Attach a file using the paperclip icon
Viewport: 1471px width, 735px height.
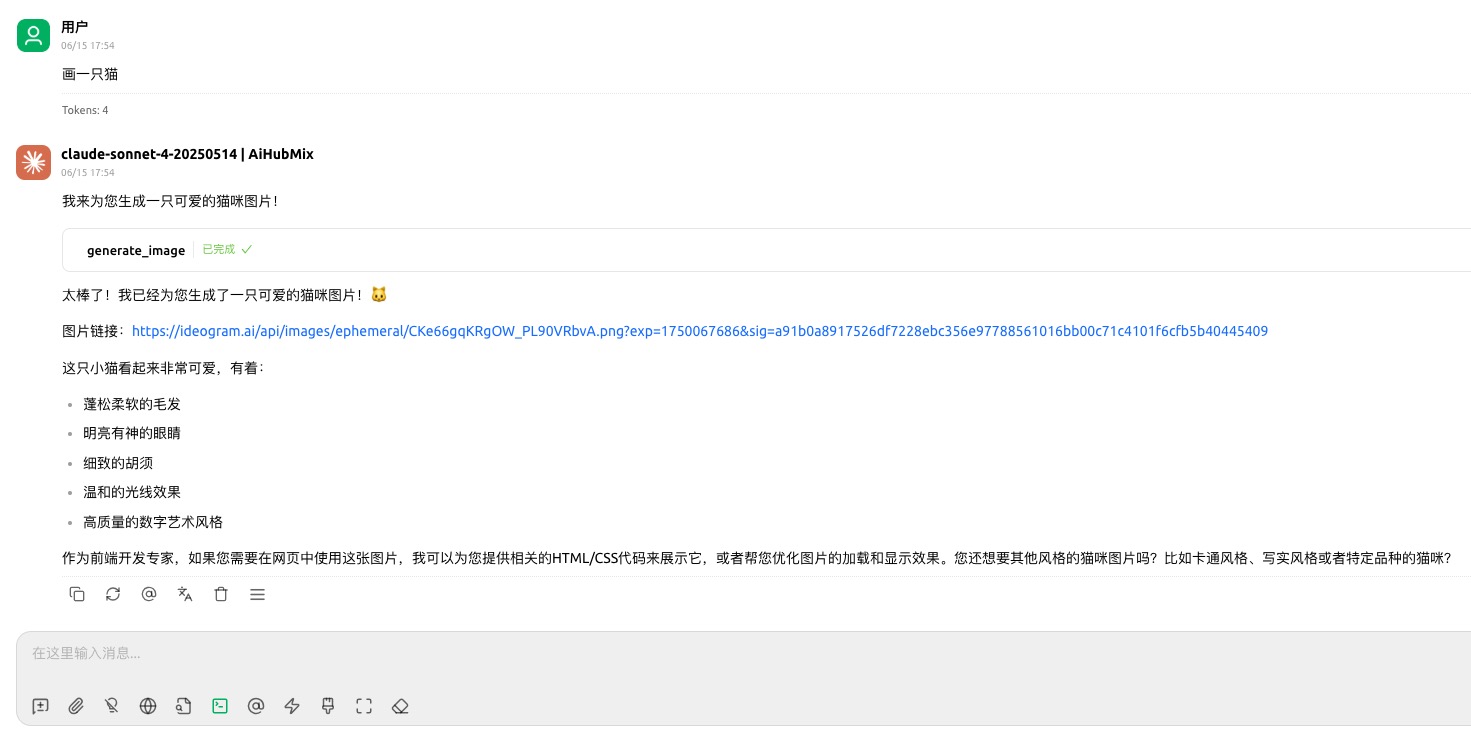(76, 706)
